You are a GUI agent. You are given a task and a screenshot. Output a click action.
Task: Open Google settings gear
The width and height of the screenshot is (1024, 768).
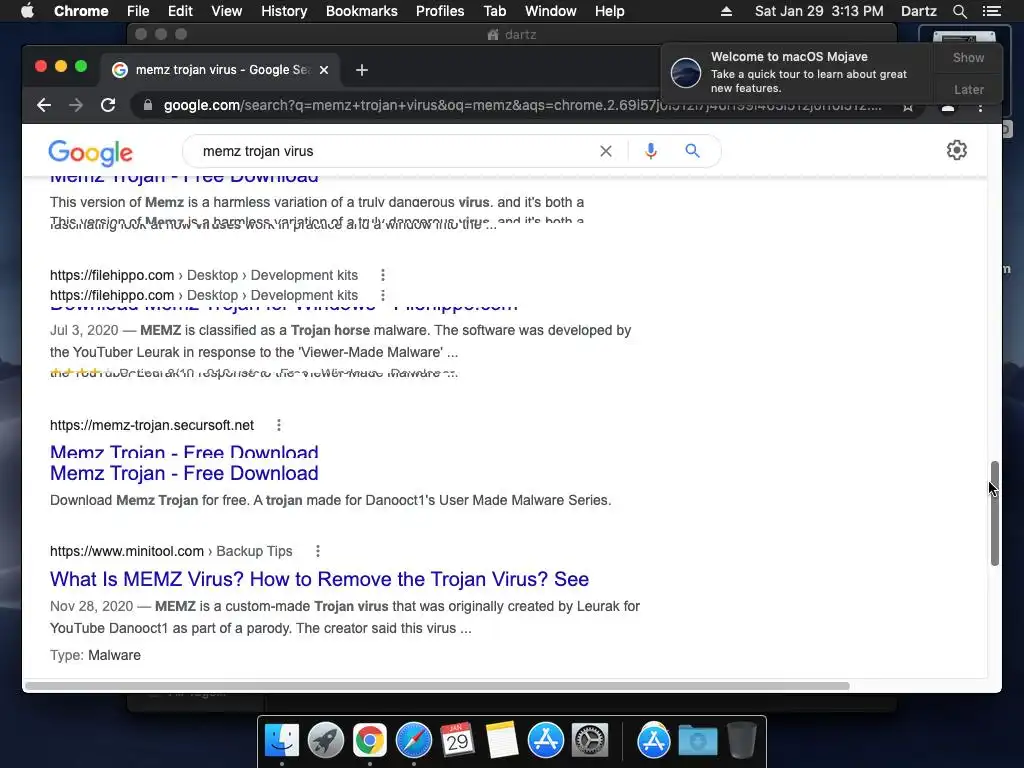[x=957, y=150]
